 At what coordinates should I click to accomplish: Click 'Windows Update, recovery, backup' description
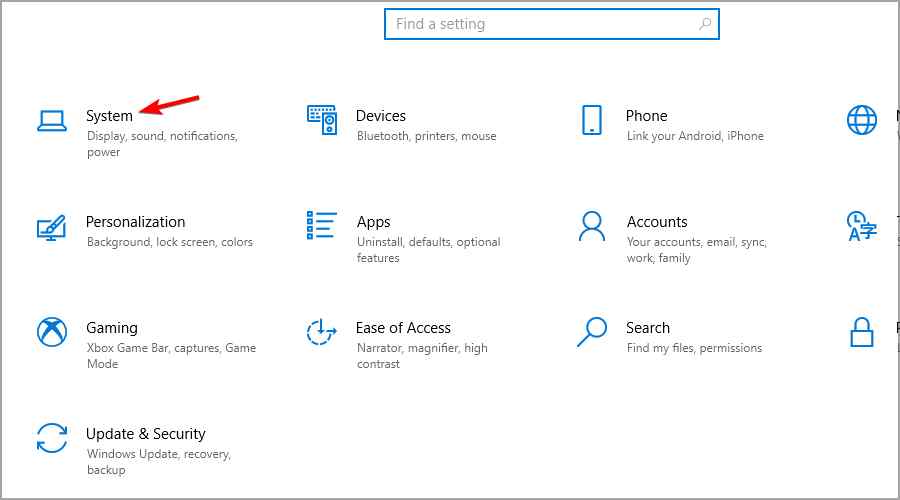tap(159, 462)
